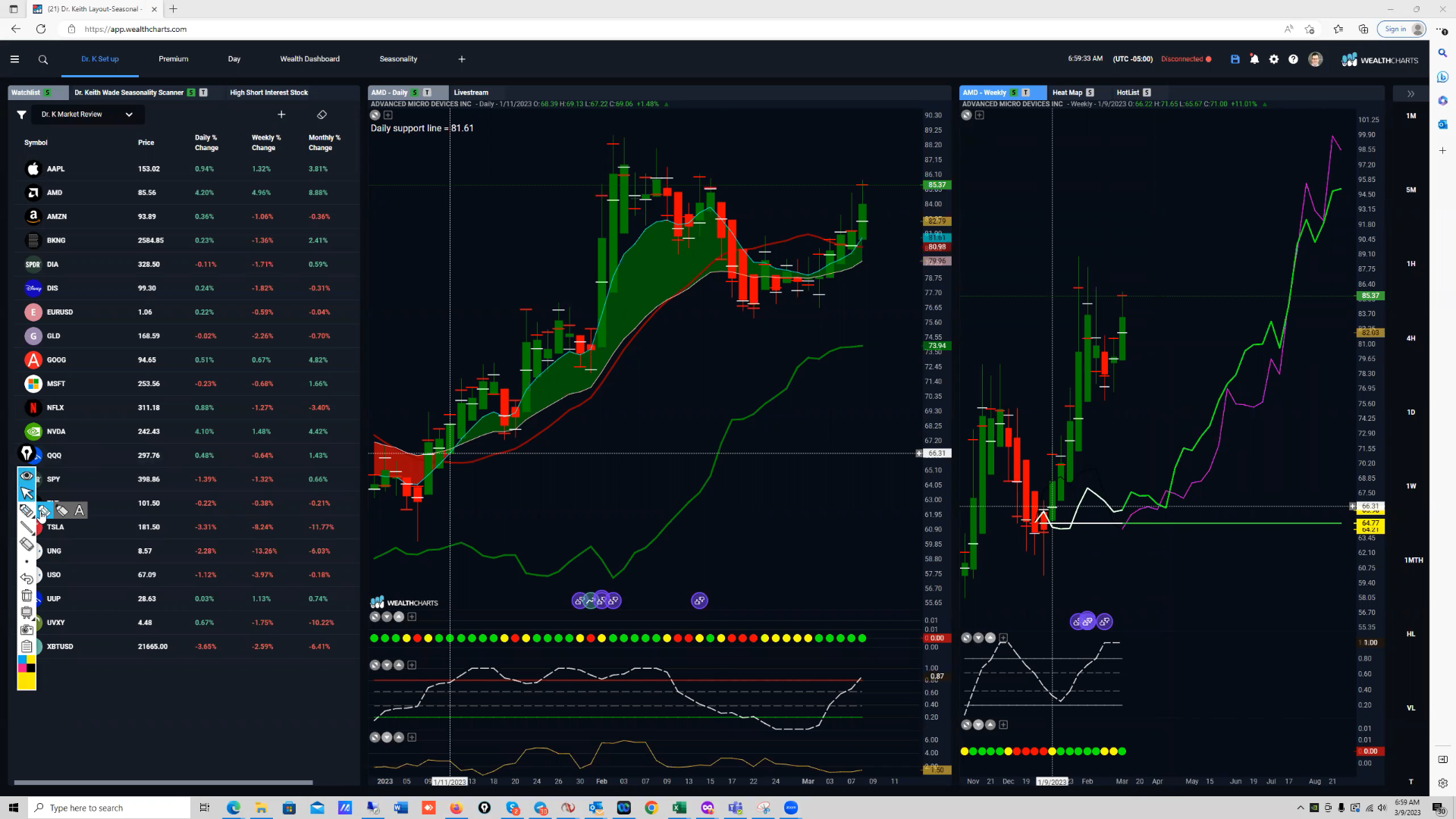This screenshot has height=819, width=1456.
Task: Add a symbol with the watchlist plus icon
Action: tap(281, 115)
